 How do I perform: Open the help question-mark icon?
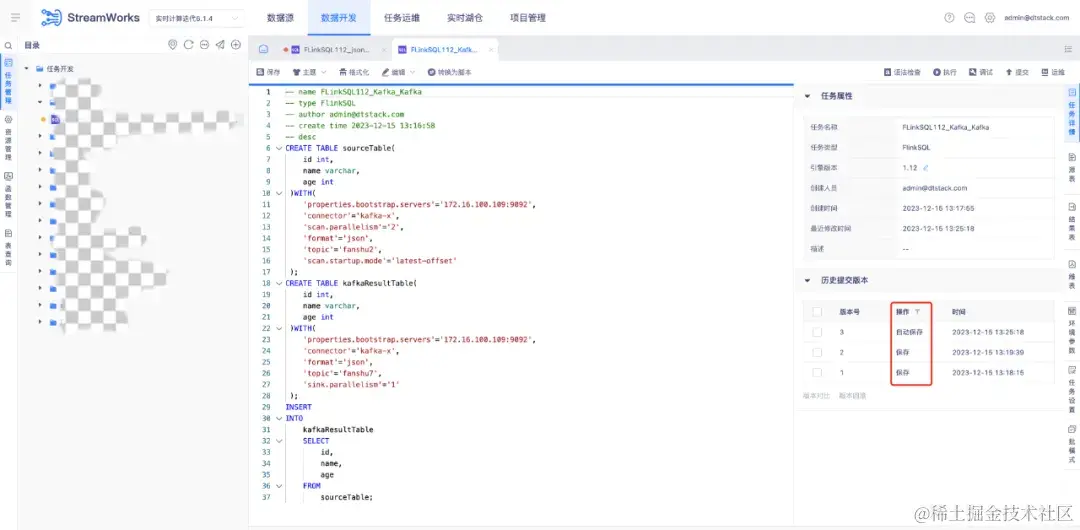click(949, 18)
